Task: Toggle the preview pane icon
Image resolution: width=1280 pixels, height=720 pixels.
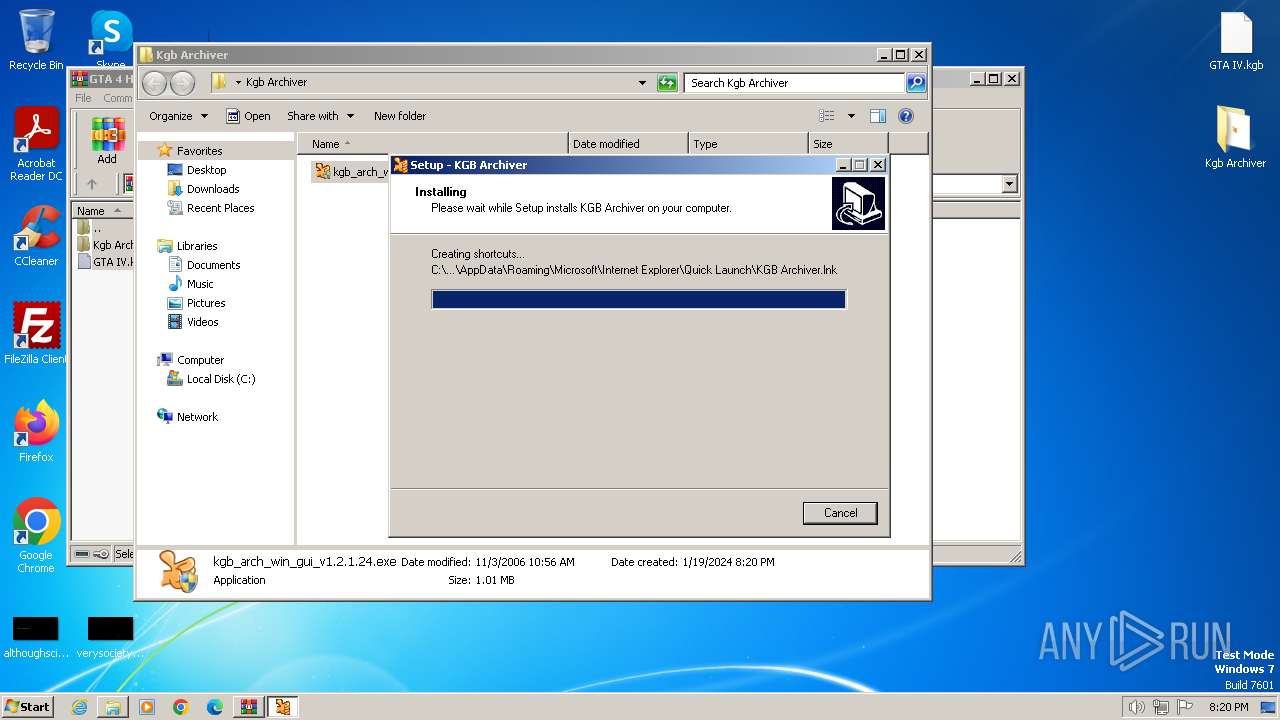Action: [877, 116]
